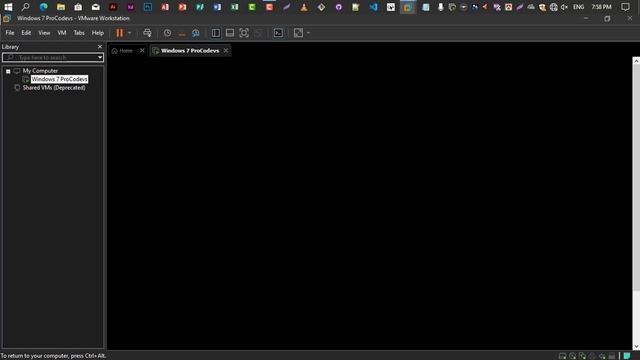Open the console view terminal icon
Image resolution: width=640 pixels, height=360 pixels.
[278, 33]
